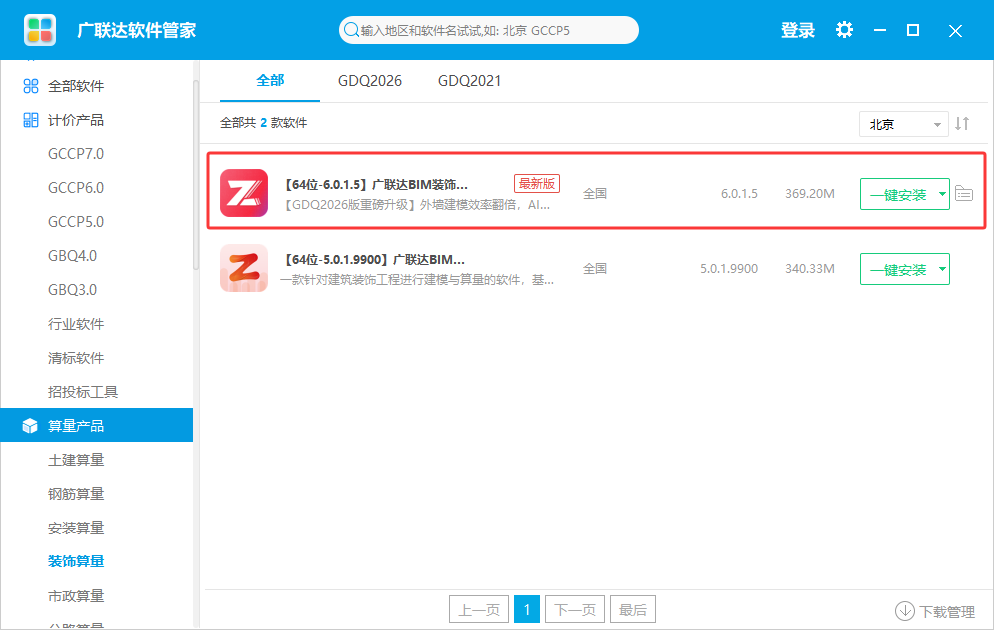The width and height of the screenshot is (994, 631).
Task: Select 清标软件 in the sidebar
Action: click(x=76, y=358)
